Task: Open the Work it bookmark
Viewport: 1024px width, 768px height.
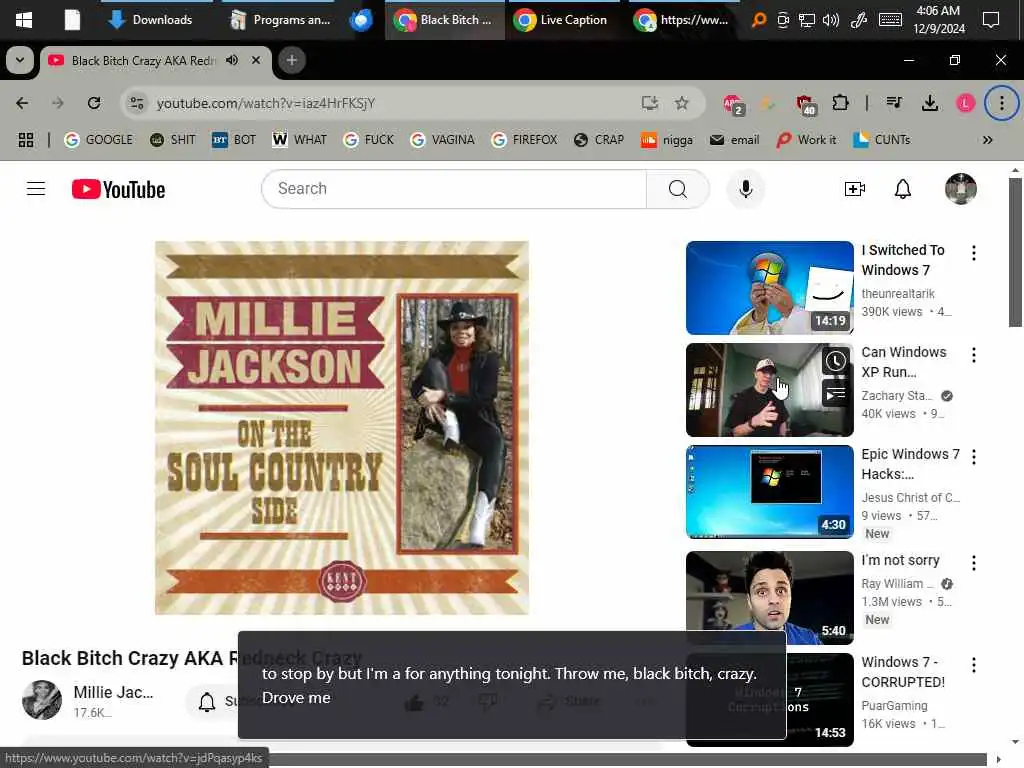Action: point(806,140)
